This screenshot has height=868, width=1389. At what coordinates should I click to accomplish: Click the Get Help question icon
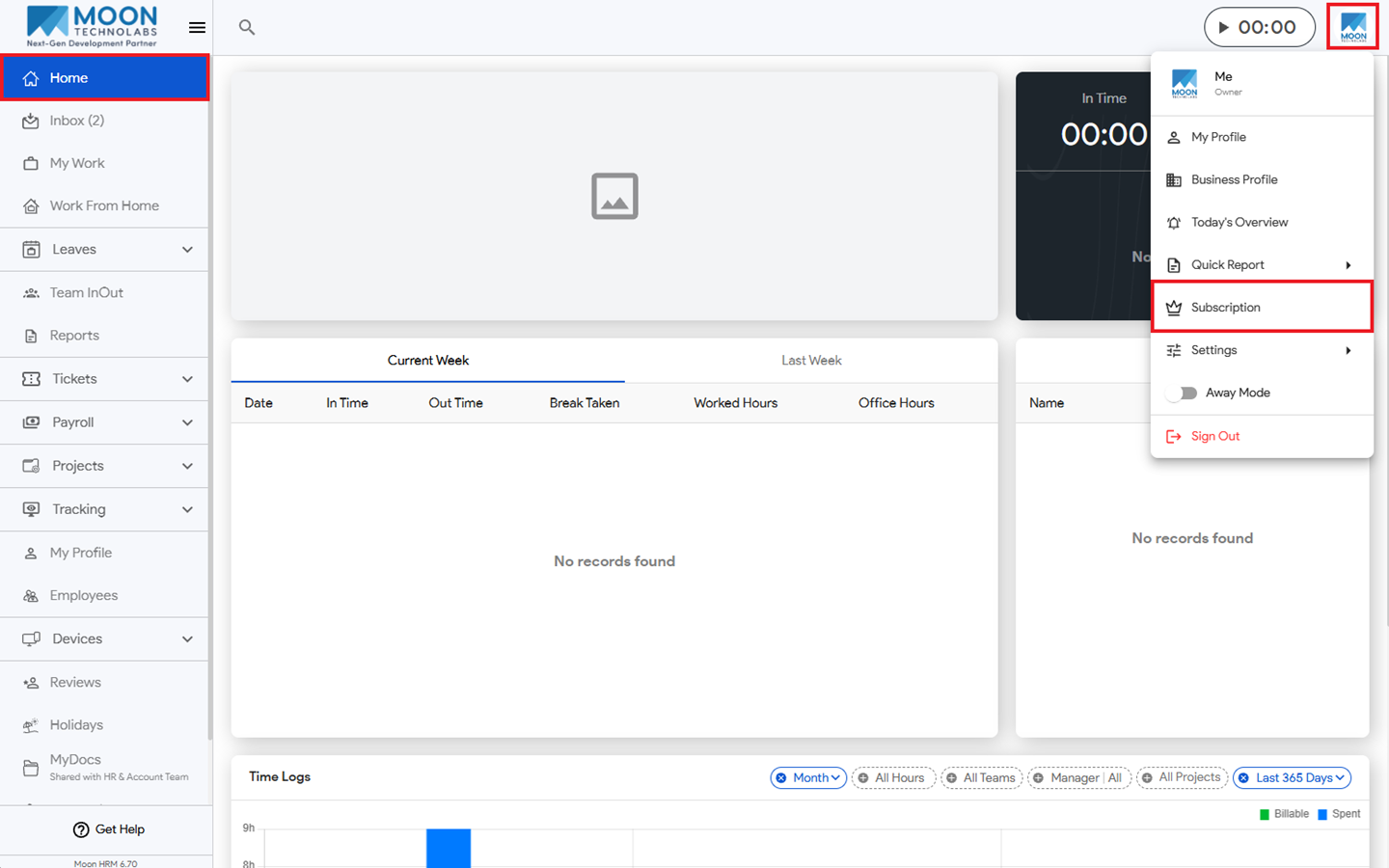tap(81, 829)
